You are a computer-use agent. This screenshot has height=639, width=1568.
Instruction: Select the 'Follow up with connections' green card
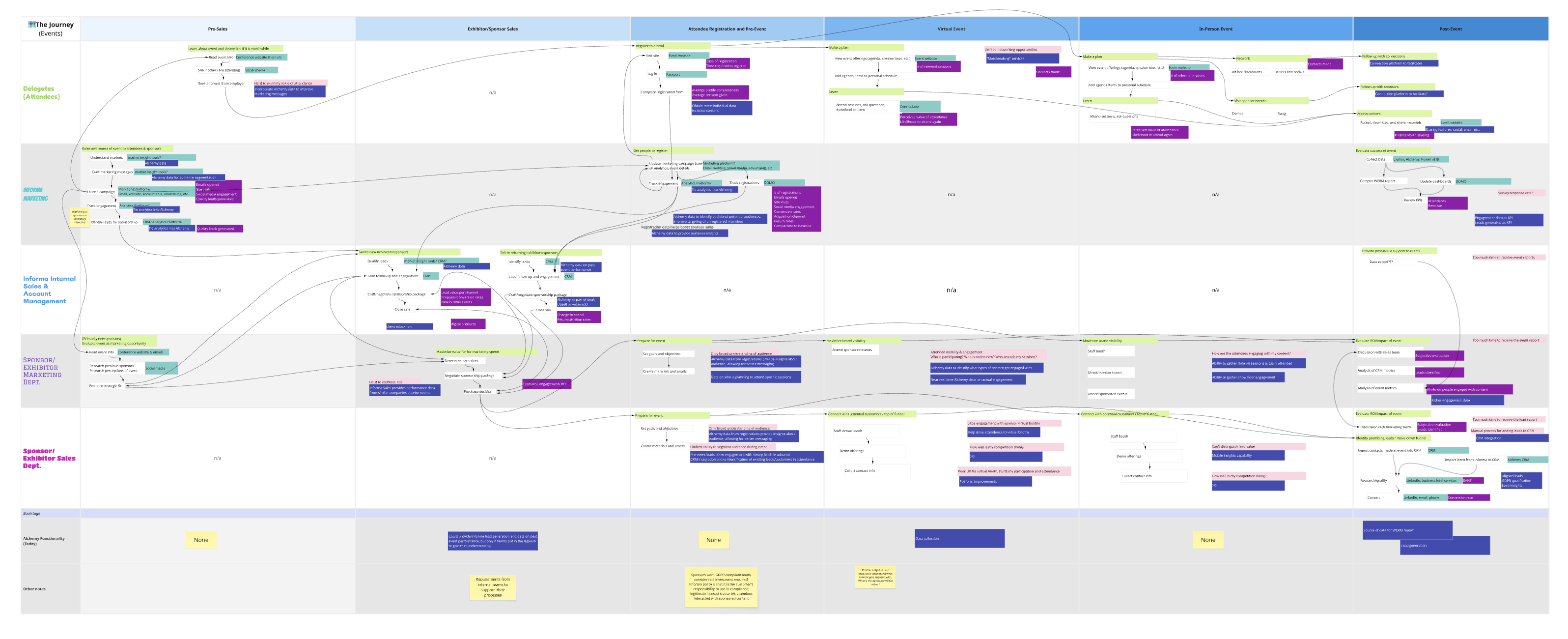1399,56
